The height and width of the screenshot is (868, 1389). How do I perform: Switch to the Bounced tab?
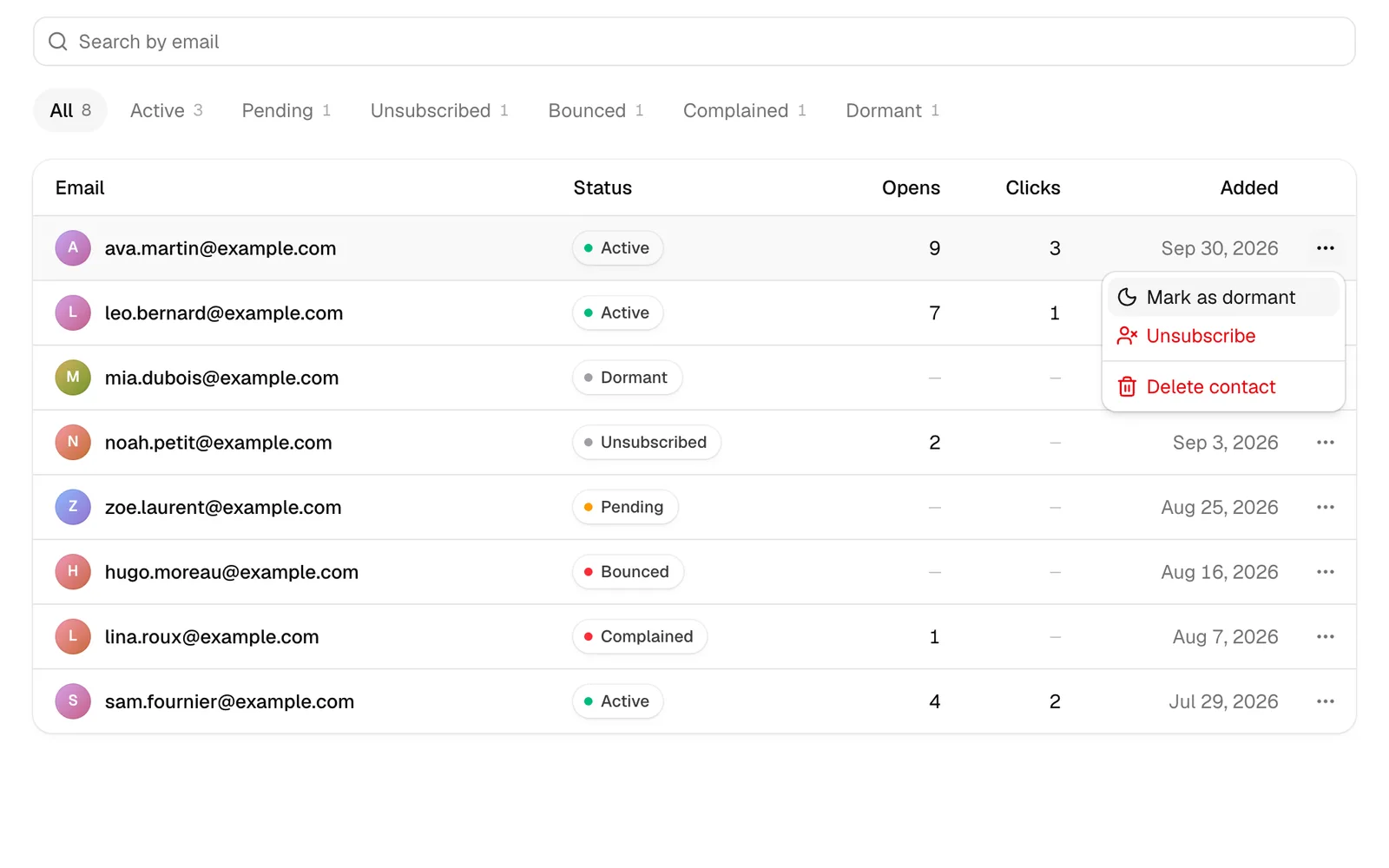pos(596,110)
